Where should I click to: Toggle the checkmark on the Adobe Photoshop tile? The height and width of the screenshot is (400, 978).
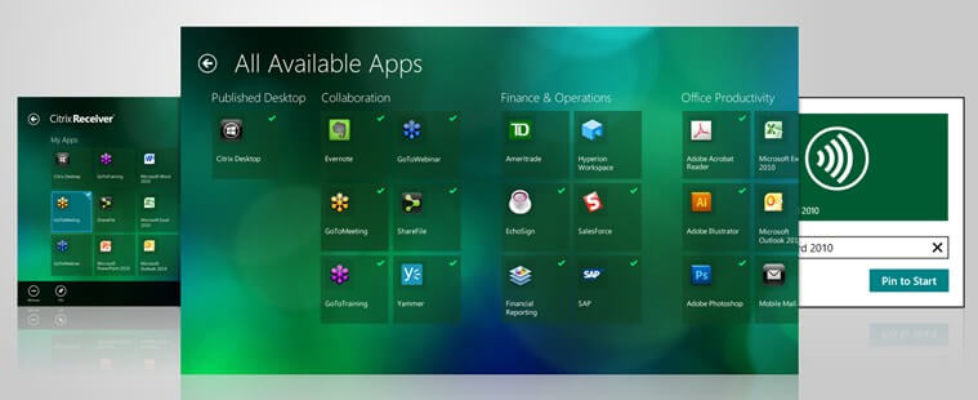click(742, 263)
